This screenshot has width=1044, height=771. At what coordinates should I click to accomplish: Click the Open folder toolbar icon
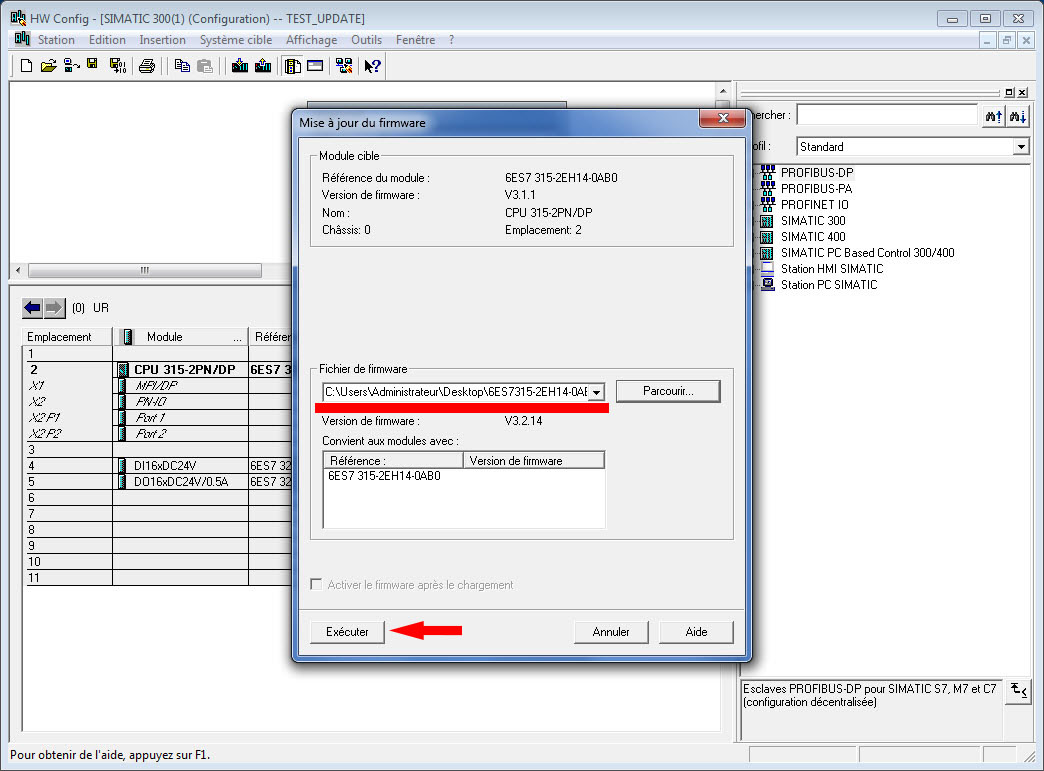(x=49, y=66)
